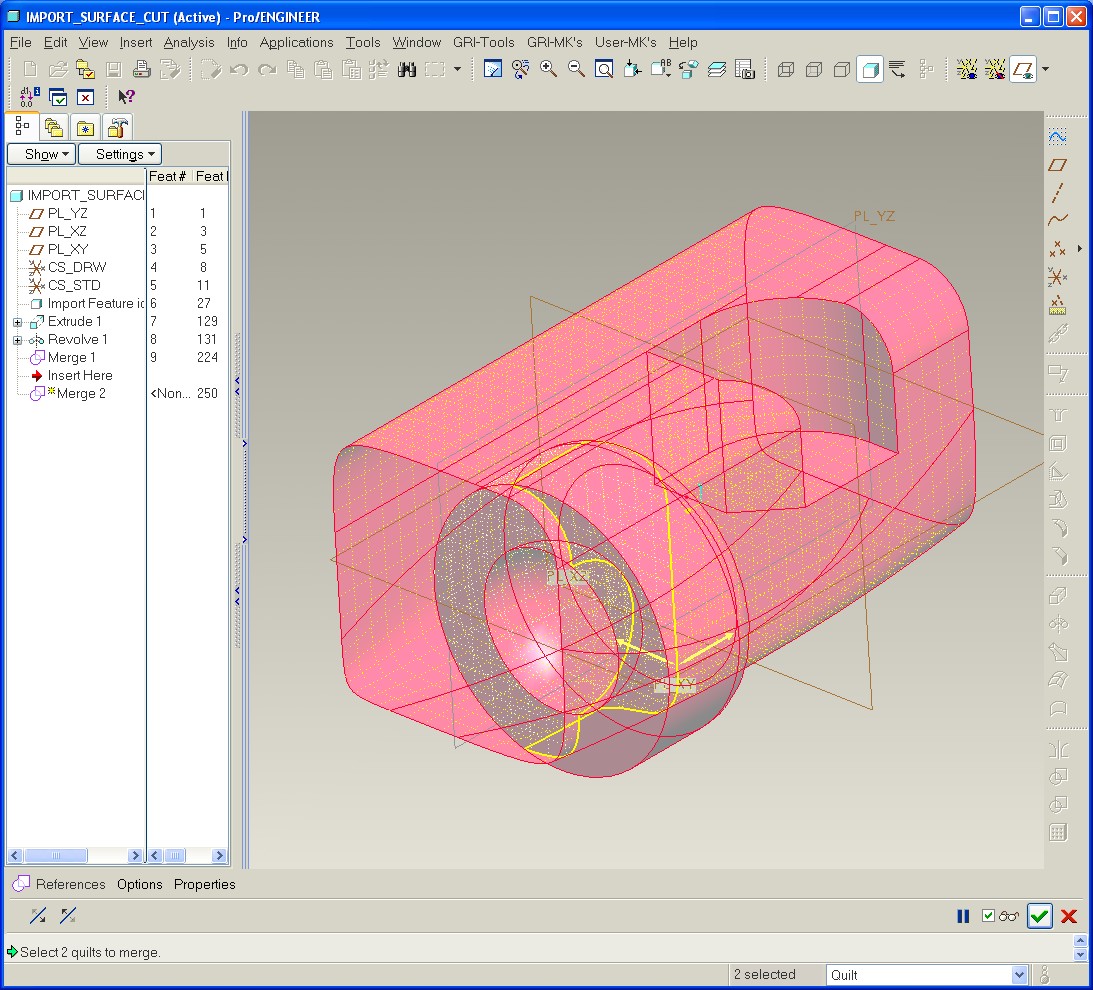Toggle Shading display mode

tap(870, 69)
